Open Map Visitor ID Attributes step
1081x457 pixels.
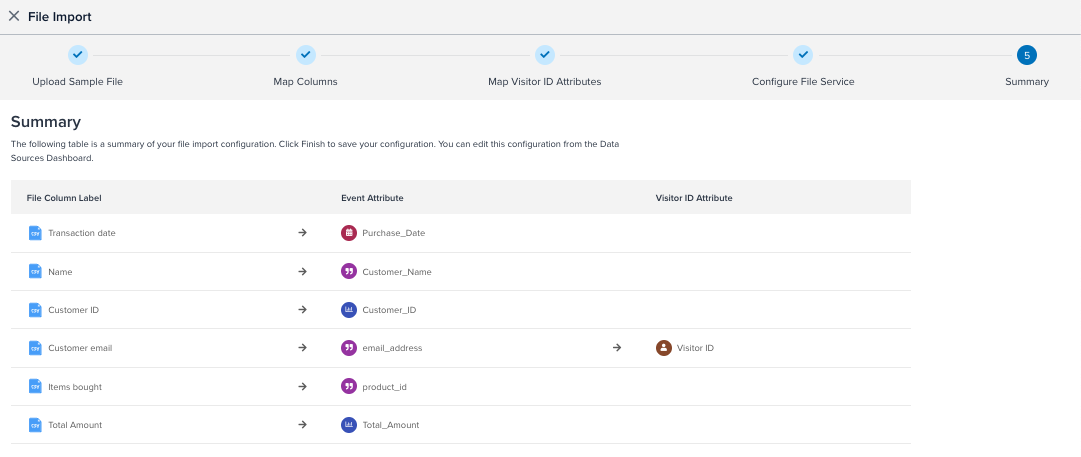point(544,56)
